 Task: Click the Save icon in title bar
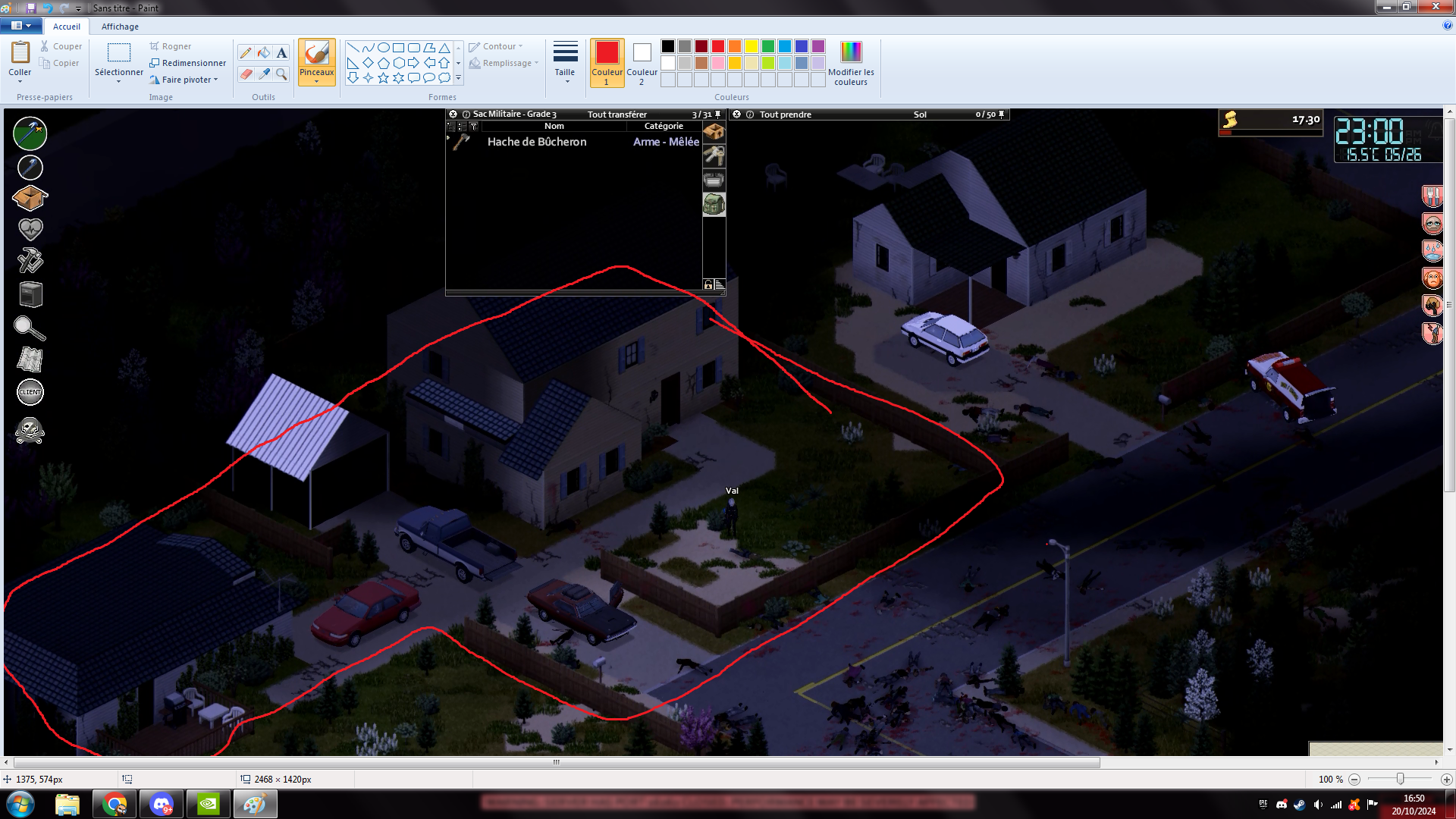coord(31,8)
